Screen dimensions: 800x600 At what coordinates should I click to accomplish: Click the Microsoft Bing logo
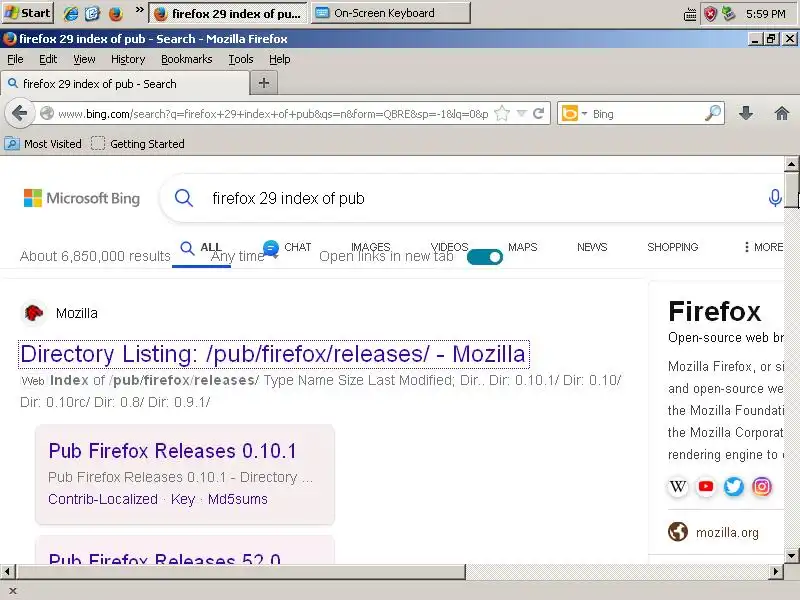(82, 198)
